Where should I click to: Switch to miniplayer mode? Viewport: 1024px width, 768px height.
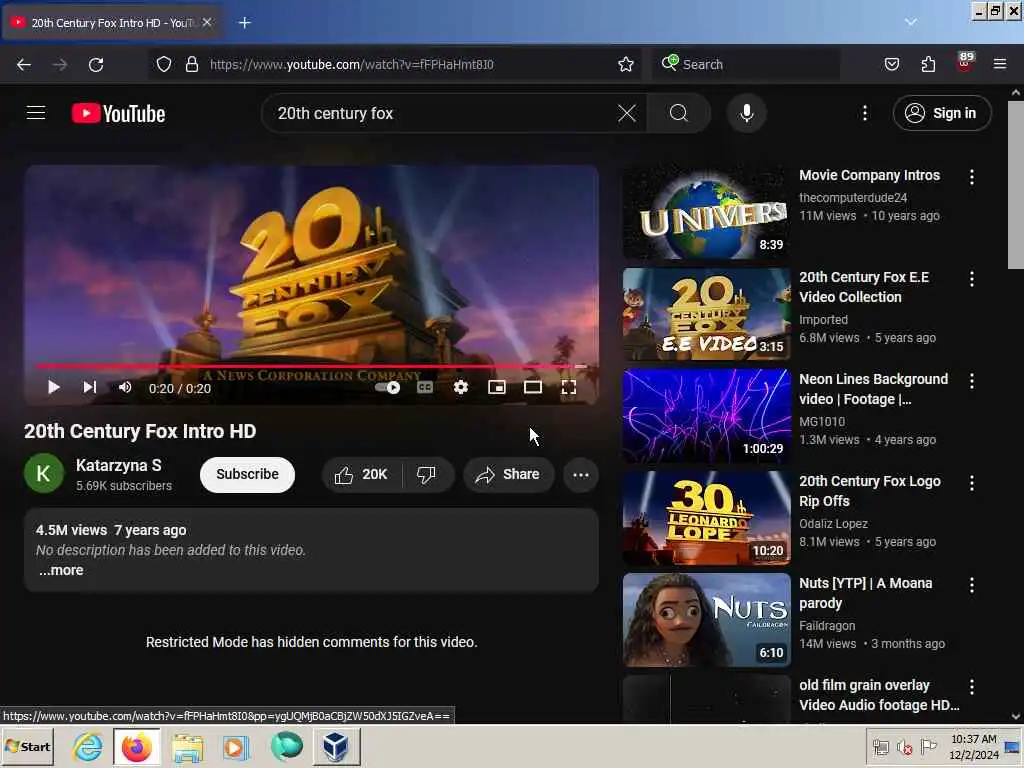pos(497,388)
